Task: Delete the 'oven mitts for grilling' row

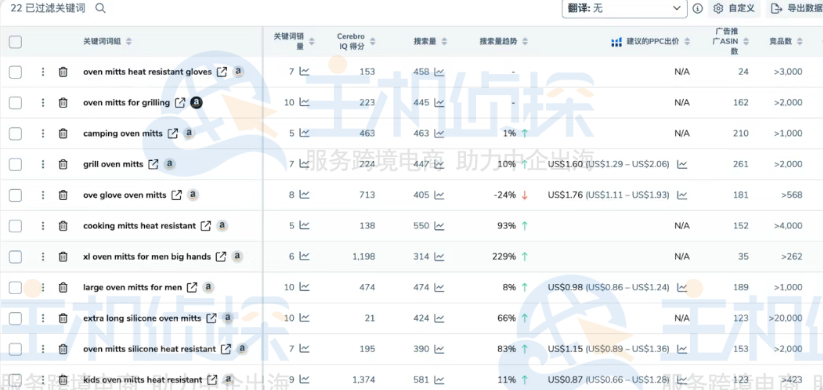Action: pos(63,103)
